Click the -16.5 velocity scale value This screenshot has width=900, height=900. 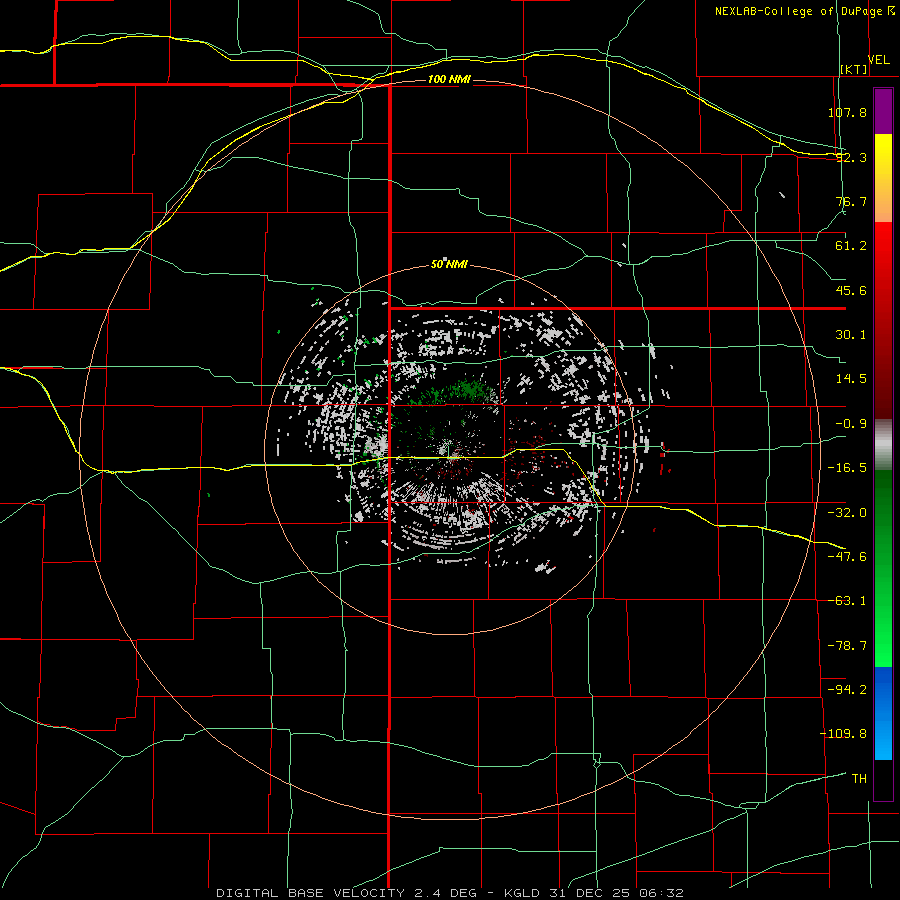(847, 468)
